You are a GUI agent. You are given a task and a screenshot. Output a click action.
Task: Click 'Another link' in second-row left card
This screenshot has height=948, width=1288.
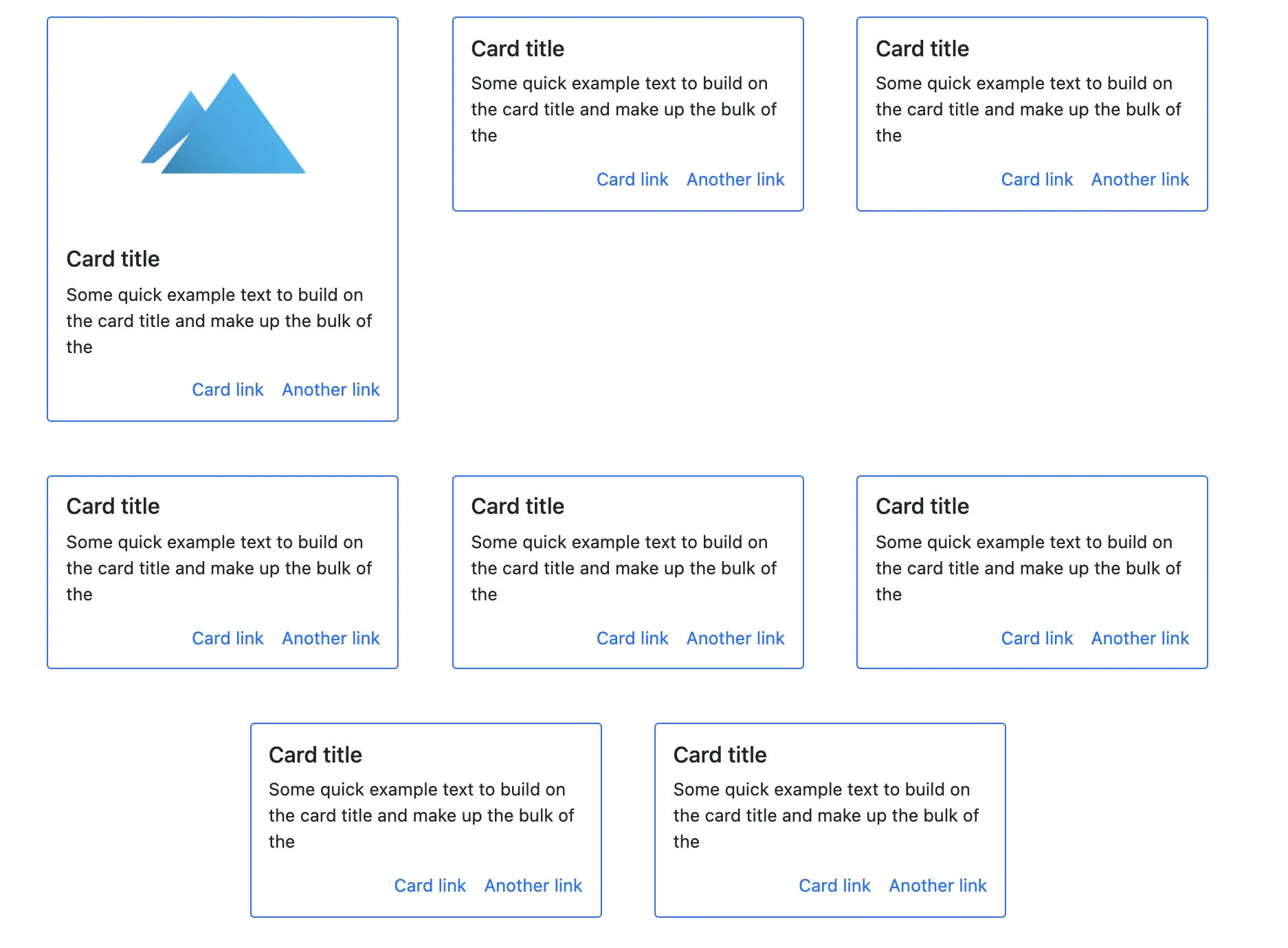tap(331, 638)
